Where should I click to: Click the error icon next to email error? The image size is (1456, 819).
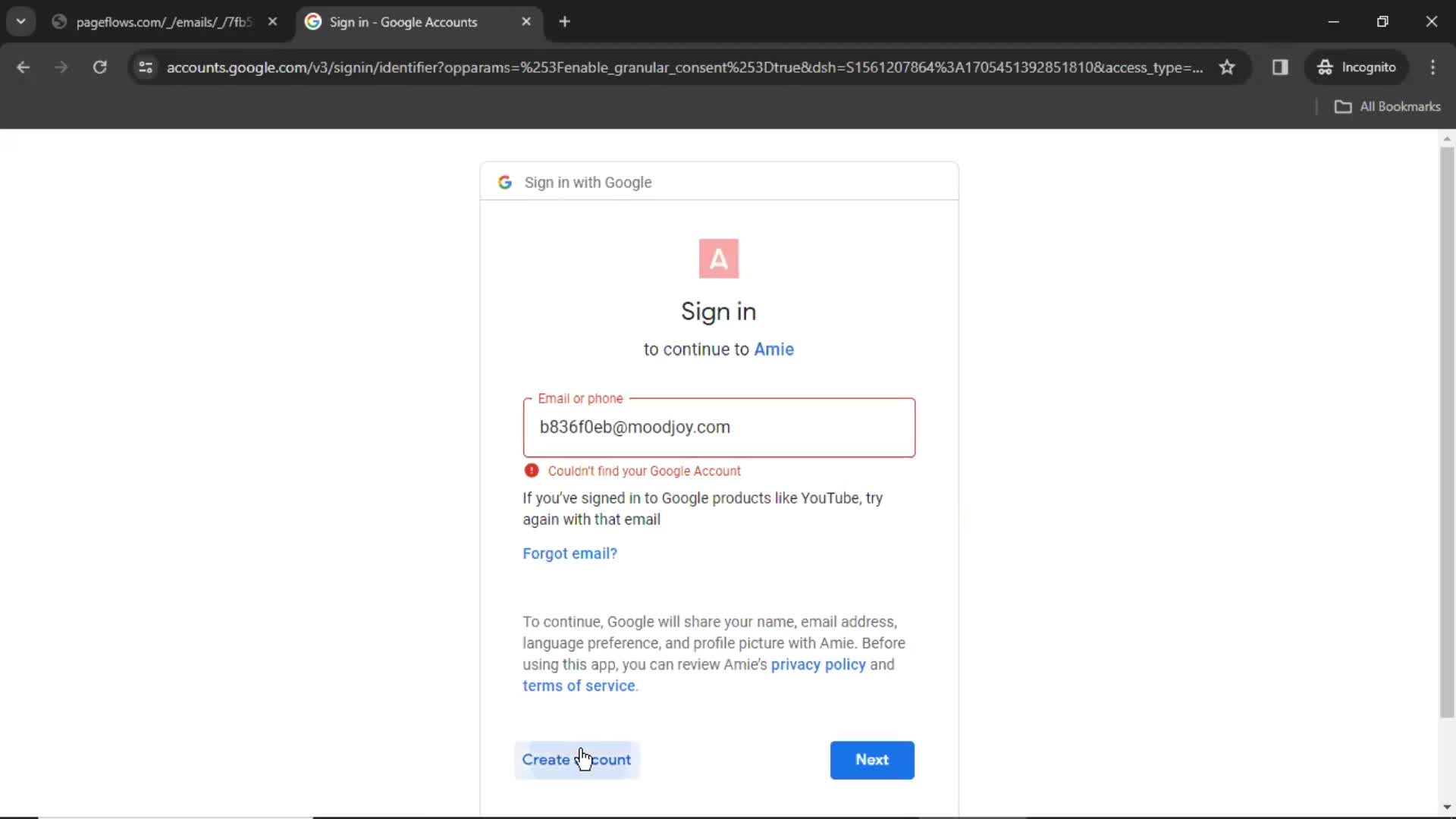pyautogui.click(x=531, y=471)
